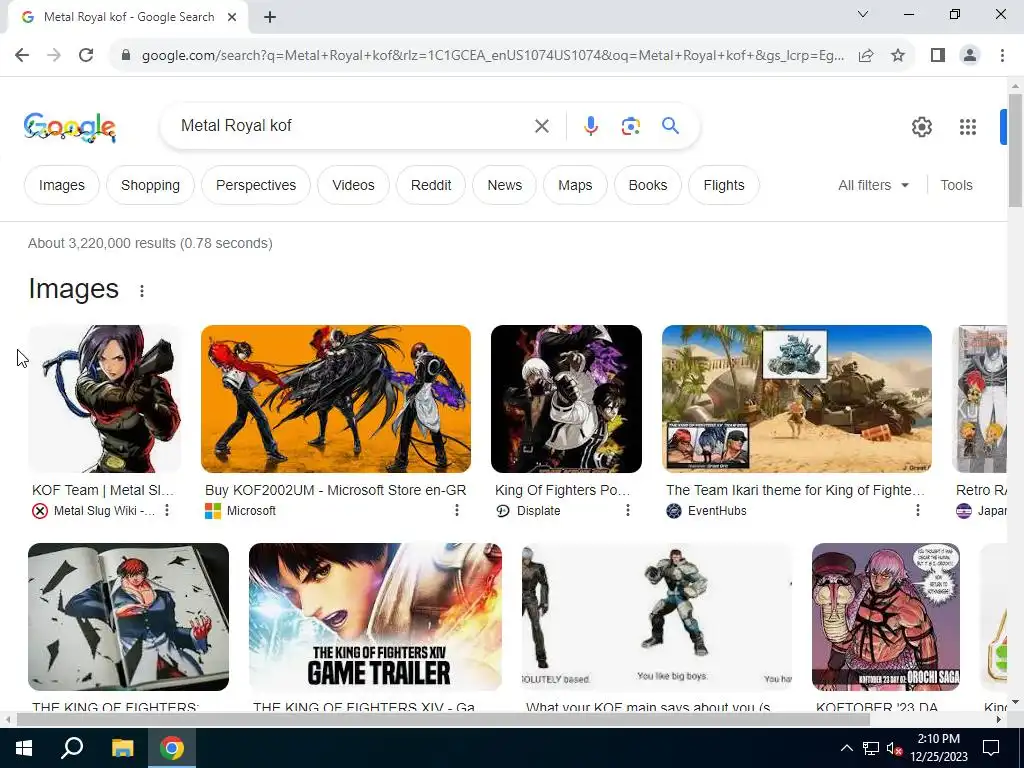Close the Metal Royal kof tab
The image size is (1024, 768).
(232, 18)
